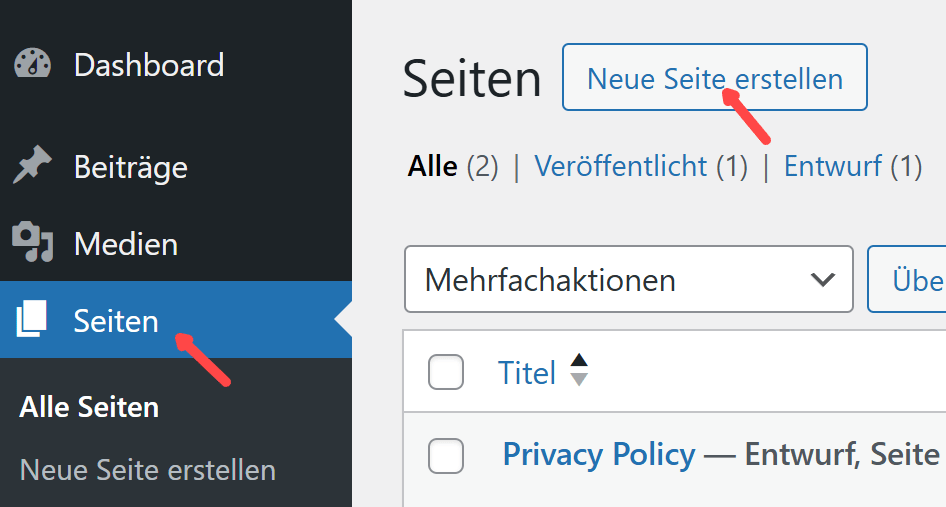Go to the Beiträge menu text label
This screenshot has height=507, width=946.
(x=131, y=167)
